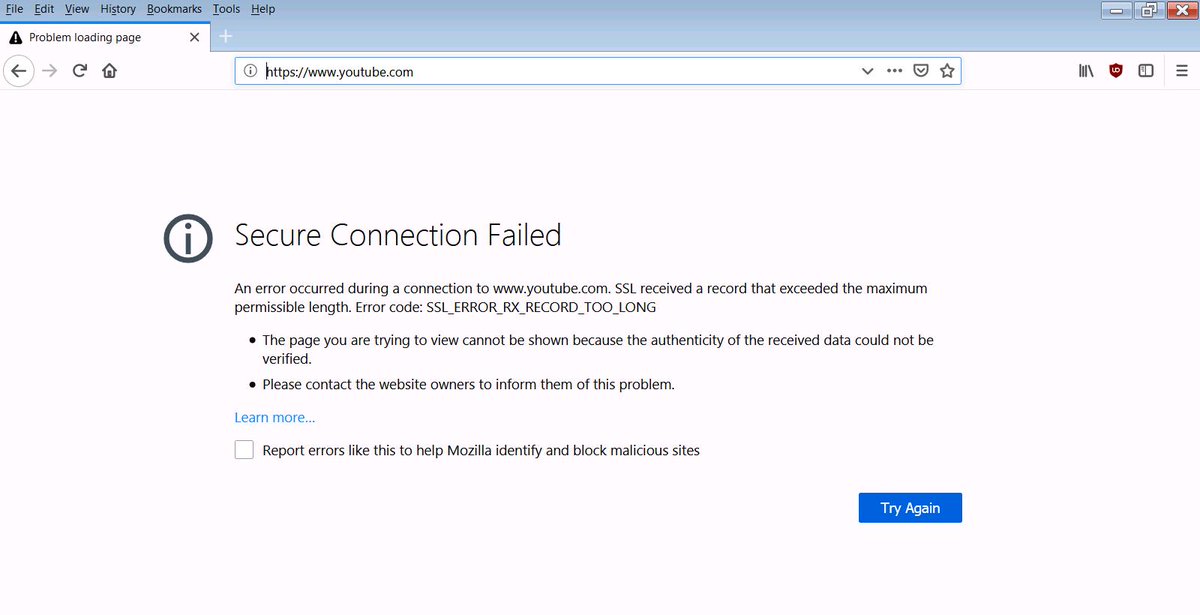Screen dimensions: 1200x615
Task: Open the Home page icon
Action: (x=109, y=71)
